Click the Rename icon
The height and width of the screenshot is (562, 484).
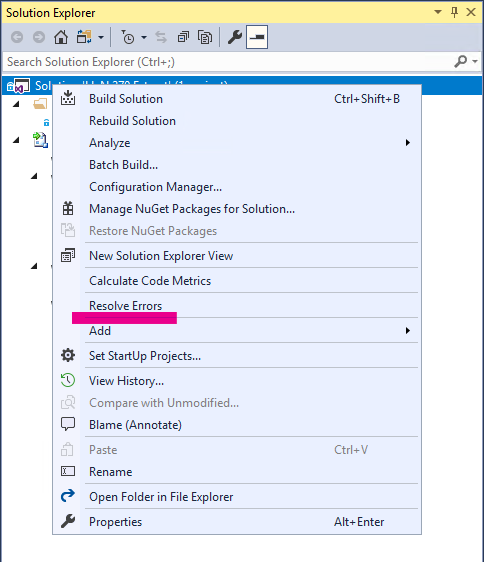68,471
